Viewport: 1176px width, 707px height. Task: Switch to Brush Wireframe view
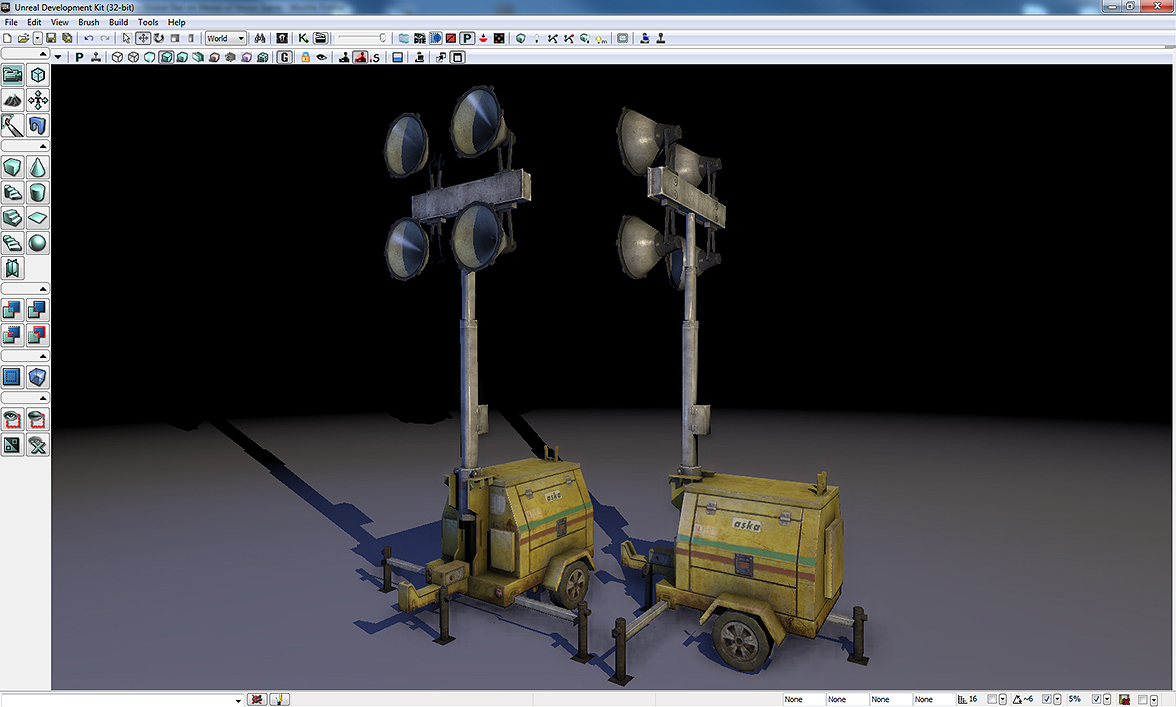pos(117,57)
